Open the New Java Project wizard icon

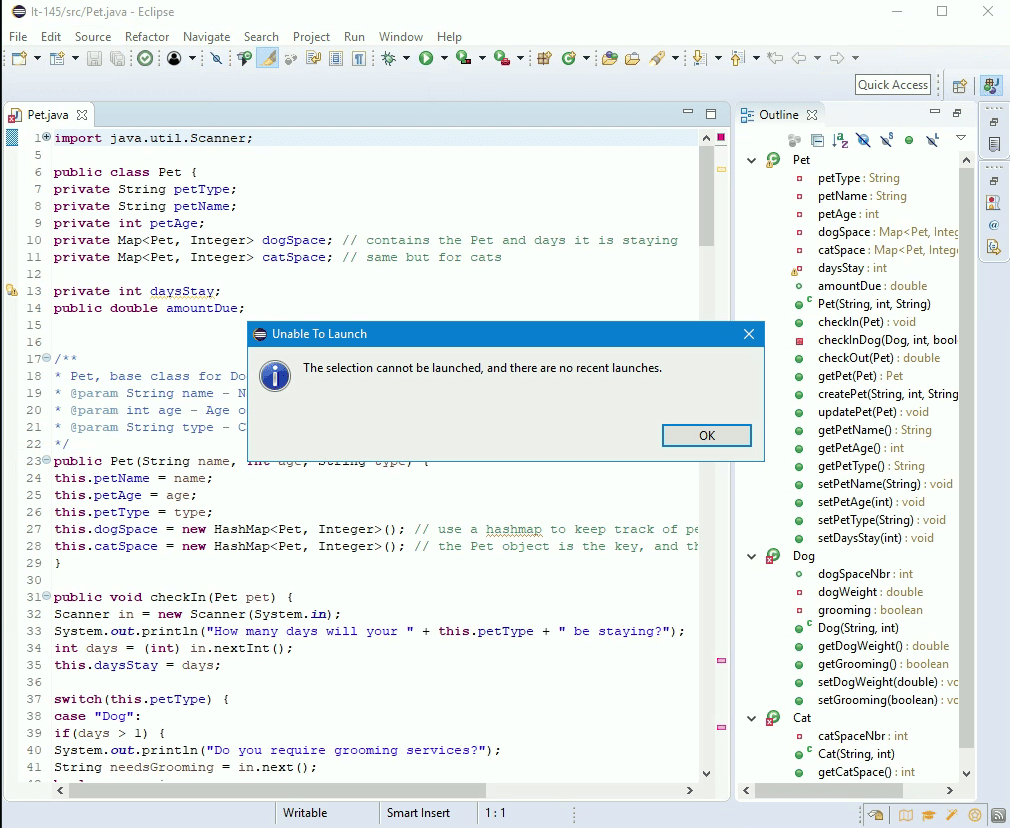pyautogui.click(x=546, y=59)
